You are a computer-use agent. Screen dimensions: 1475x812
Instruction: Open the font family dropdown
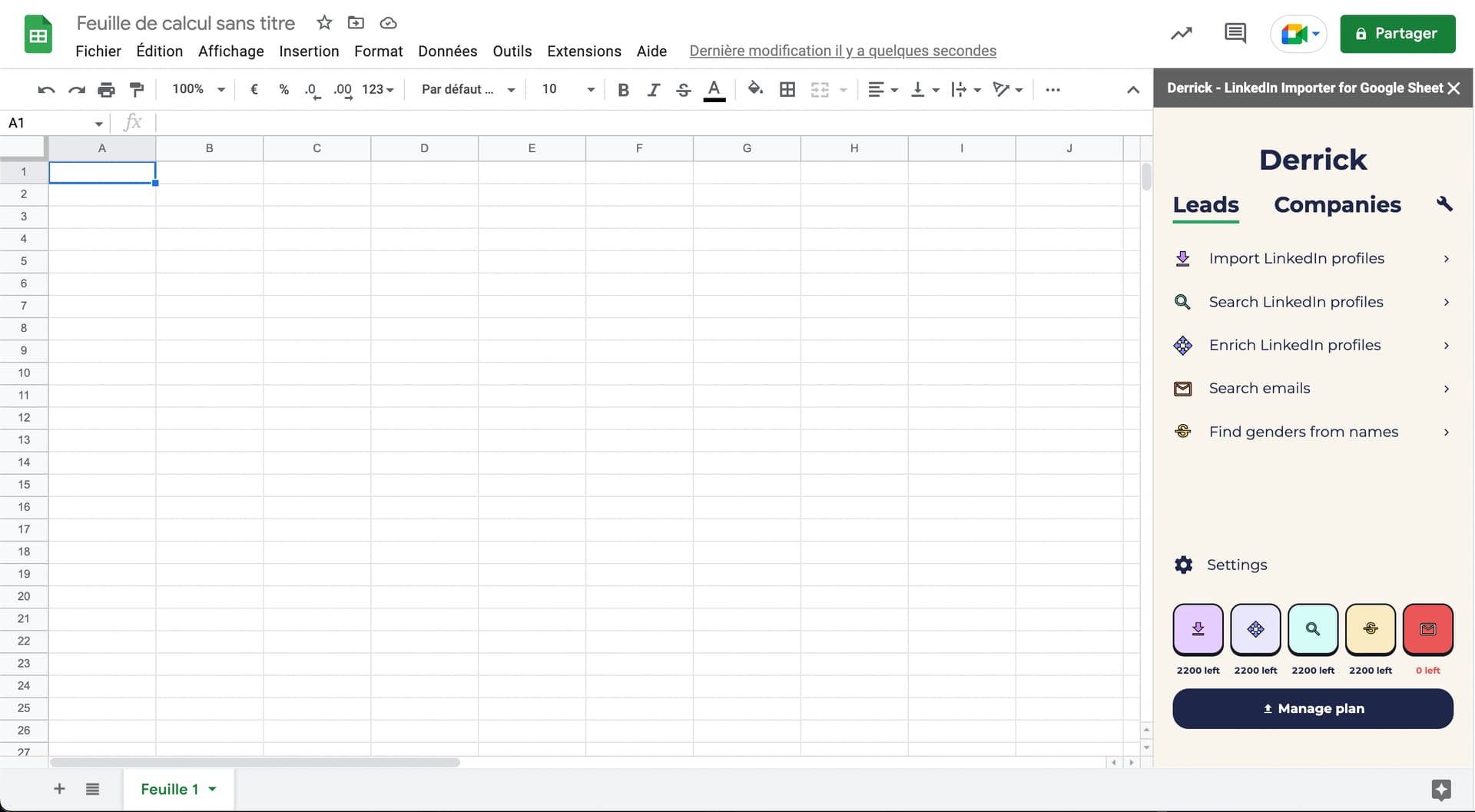pyautogui.click(x=468, y=89)
